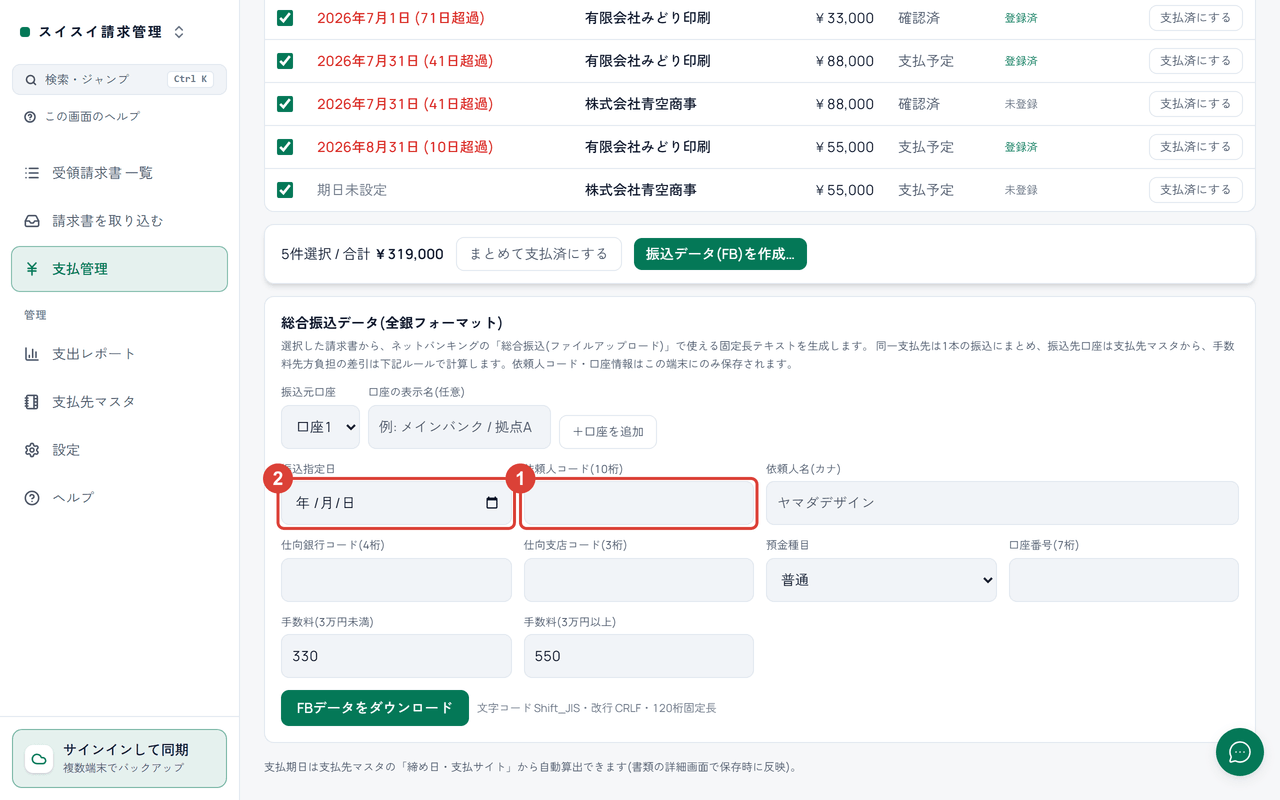Mark the 7月1日 ¥33,000 row as 支払済
1280x800 pixels.
1195,18
